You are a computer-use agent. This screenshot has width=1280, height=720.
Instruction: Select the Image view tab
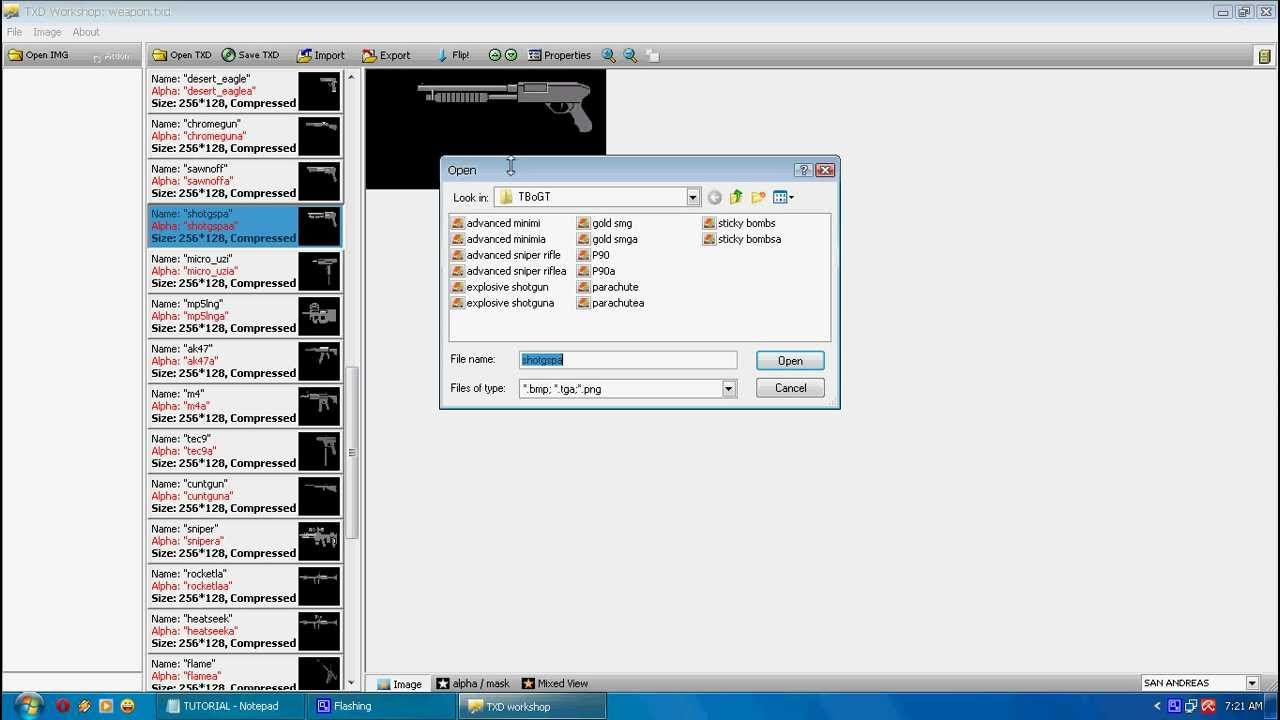coord(399,684)
